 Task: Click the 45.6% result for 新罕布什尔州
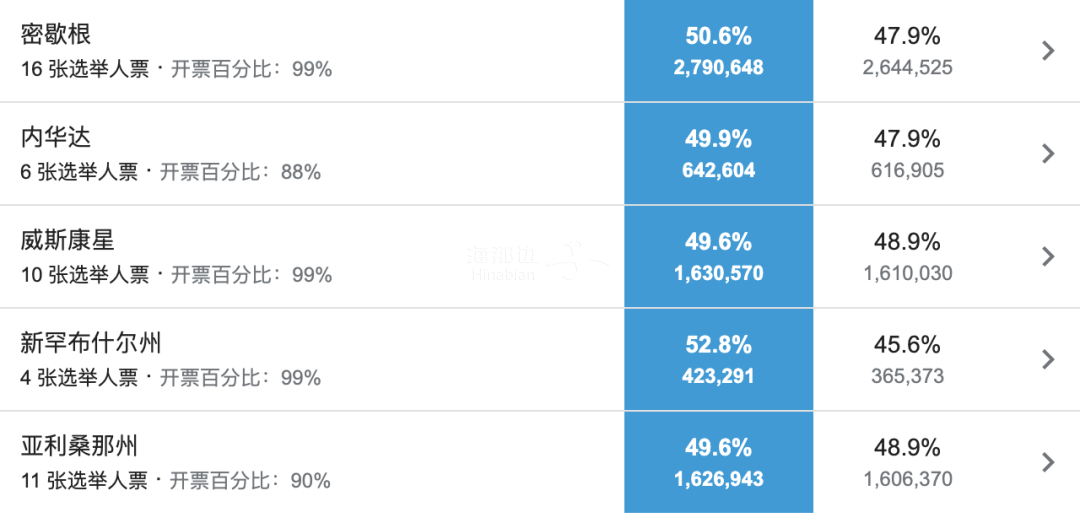point(907,345)
